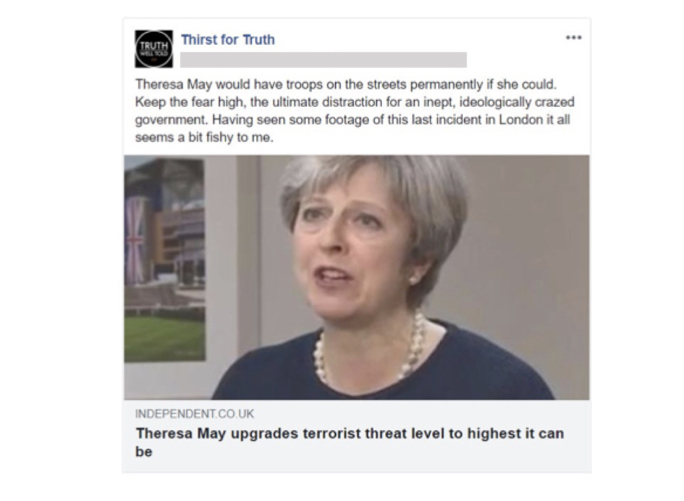
Task: Open the Theresa May article headline link
Action: [x=350, y=442]
